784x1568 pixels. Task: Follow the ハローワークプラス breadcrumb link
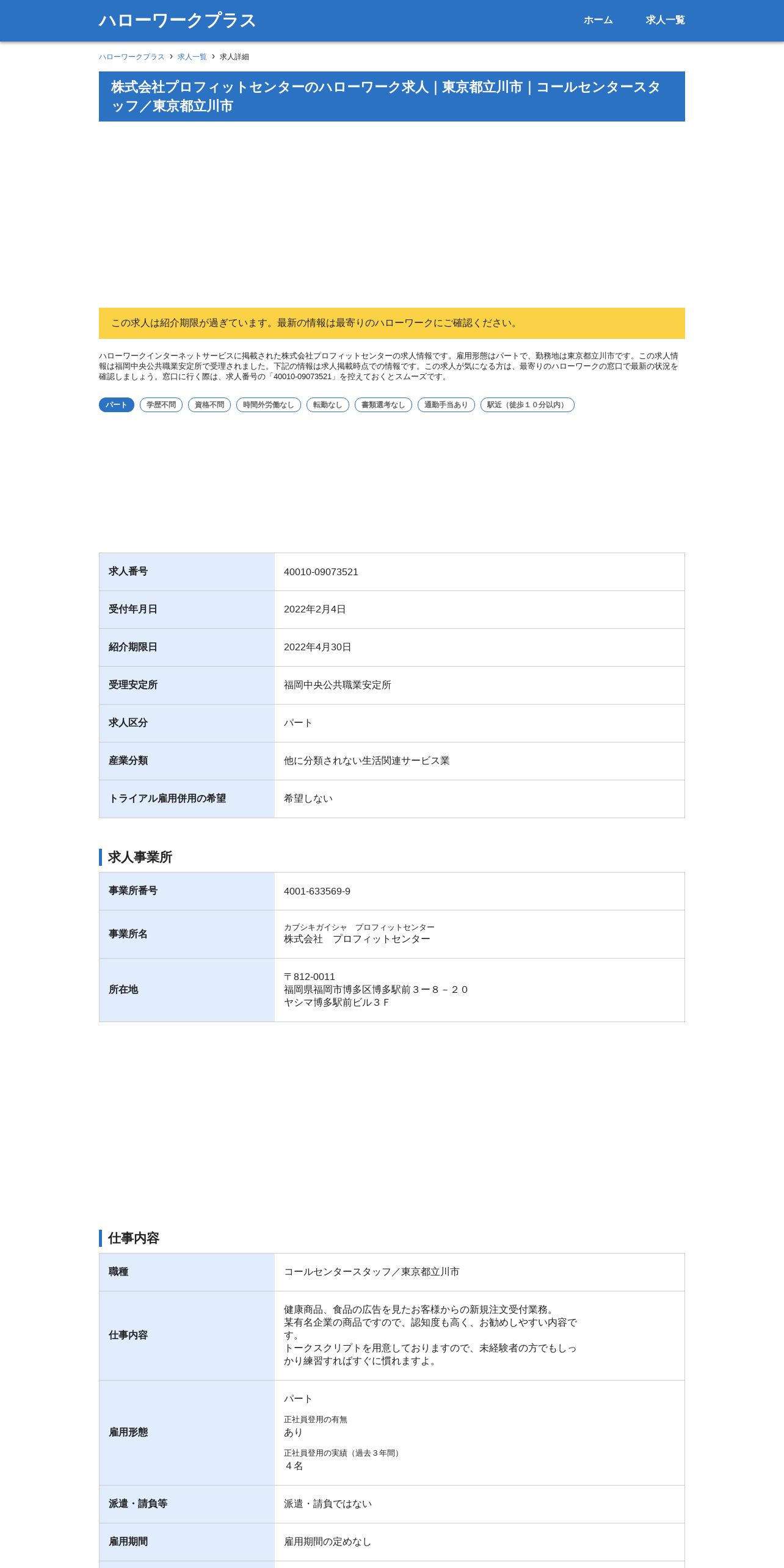tap(132, 57)
